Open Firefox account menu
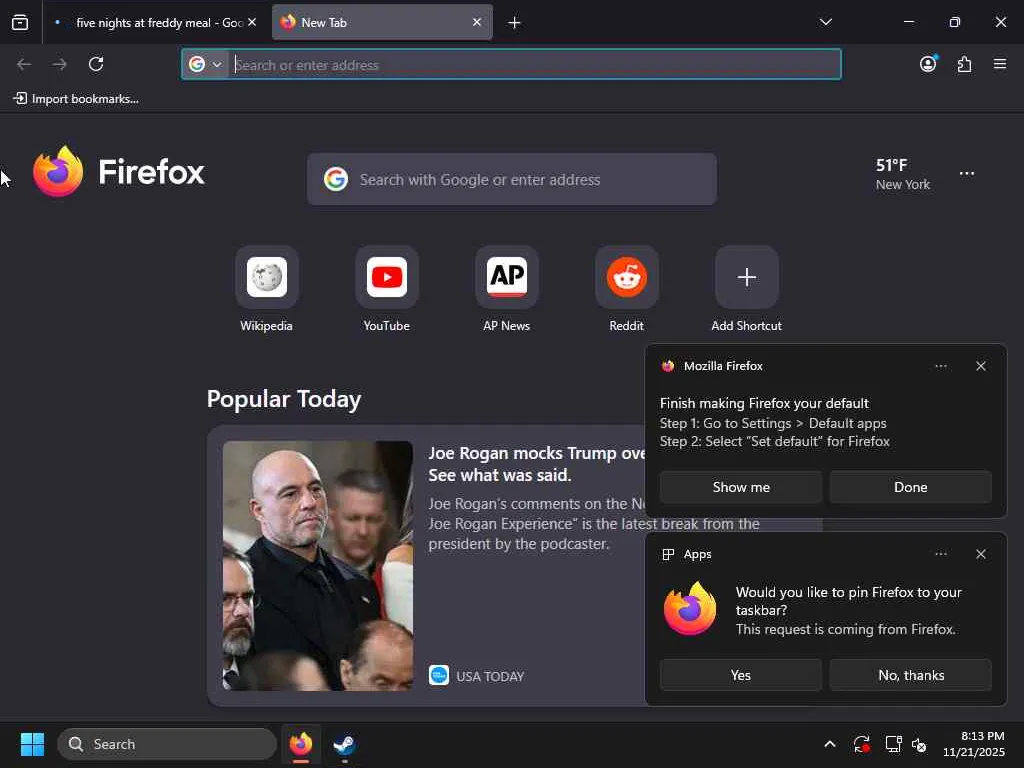The width and height of the screenshot is (1024, 768). (929, 64)
